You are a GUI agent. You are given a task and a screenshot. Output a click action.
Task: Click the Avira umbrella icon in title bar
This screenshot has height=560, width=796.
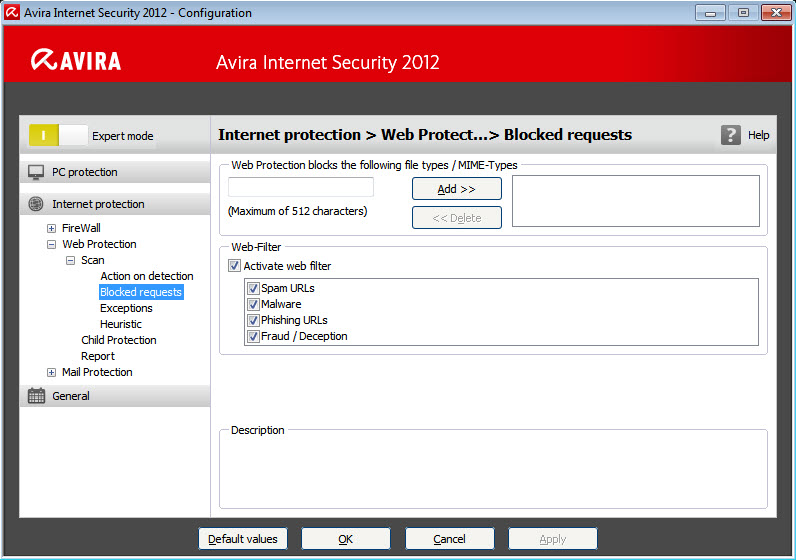click(12, 12)
